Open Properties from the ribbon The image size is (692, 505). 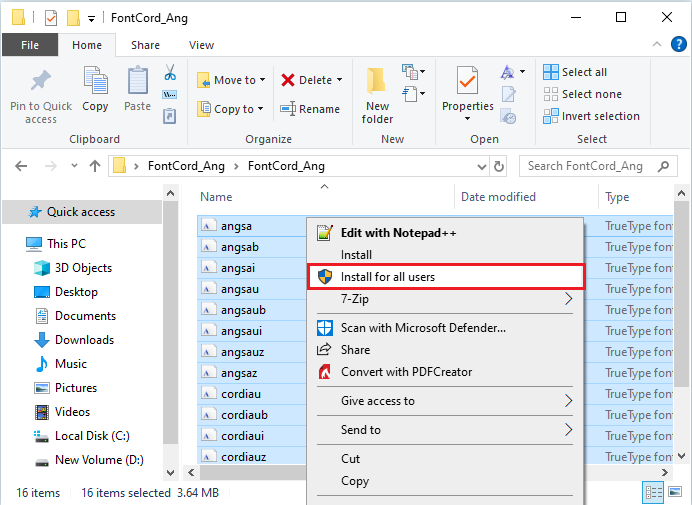467,82
